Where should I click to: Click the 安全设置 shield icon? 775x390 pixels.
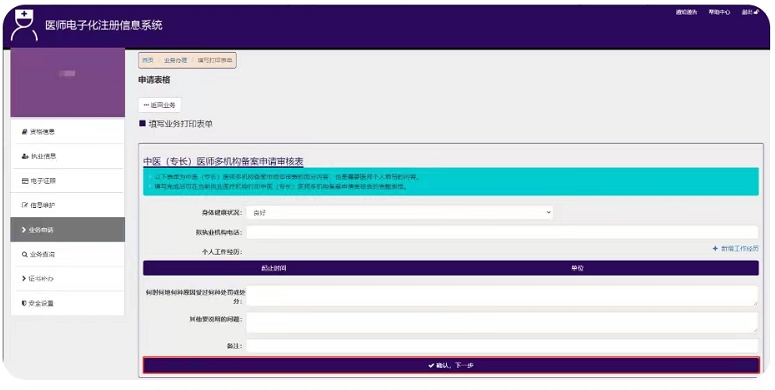(24, 303)
